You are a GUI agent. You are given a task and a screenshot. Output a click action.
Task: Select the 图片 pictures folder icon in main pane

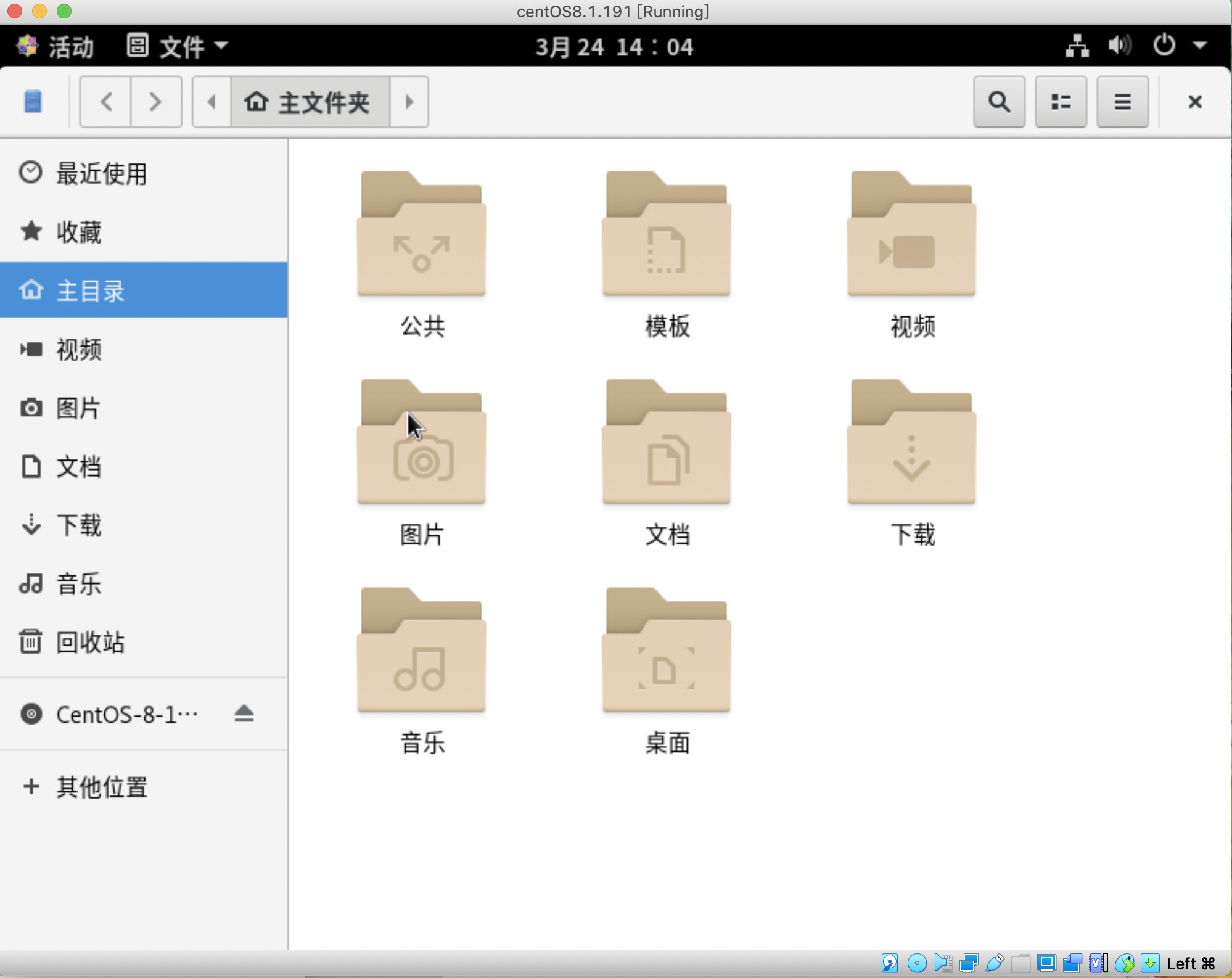pyautogui.click(x=422, y=442)
